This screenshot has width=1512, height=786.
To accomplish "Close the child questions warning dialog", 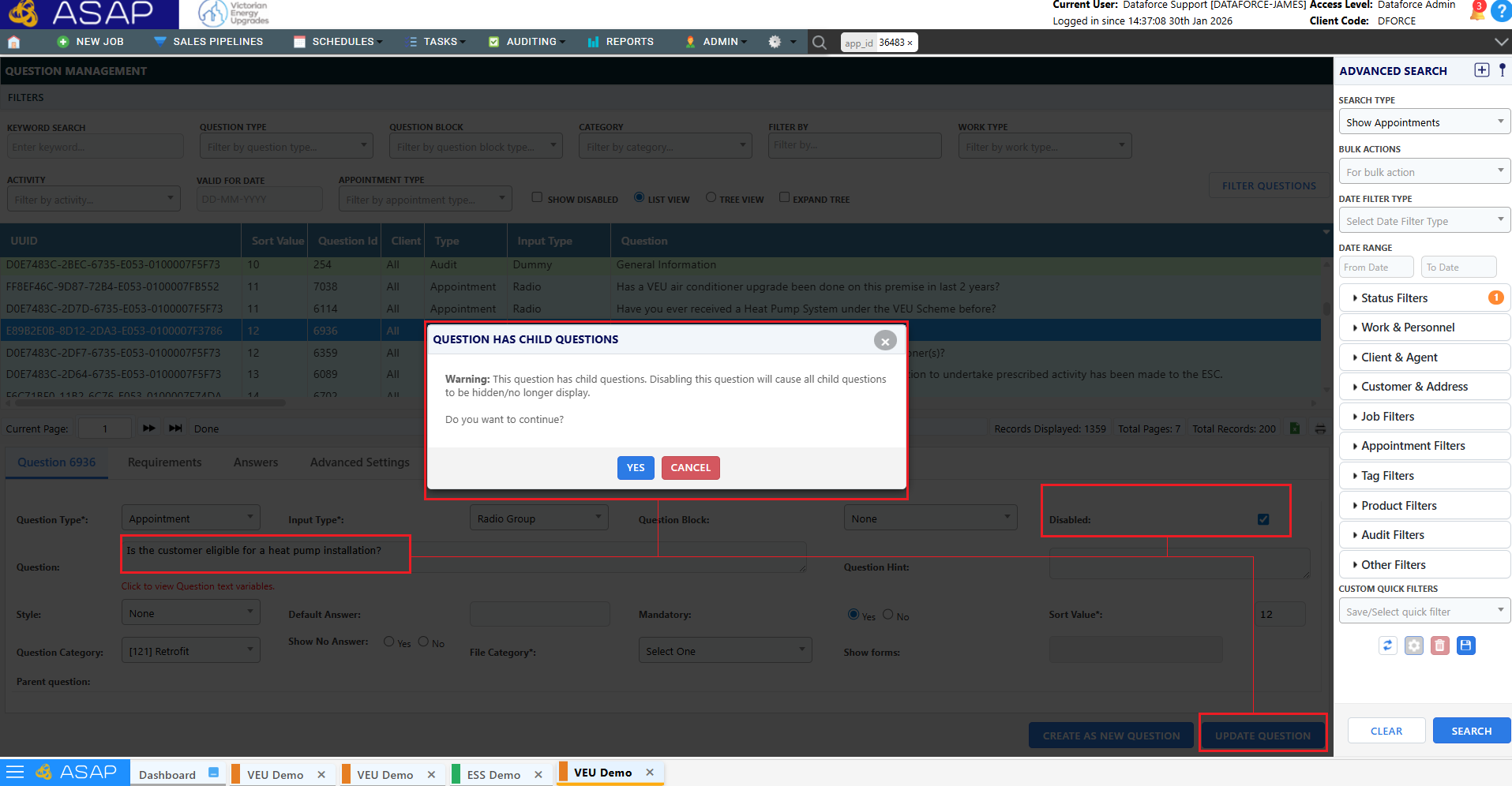I will [x=885, y=340].
